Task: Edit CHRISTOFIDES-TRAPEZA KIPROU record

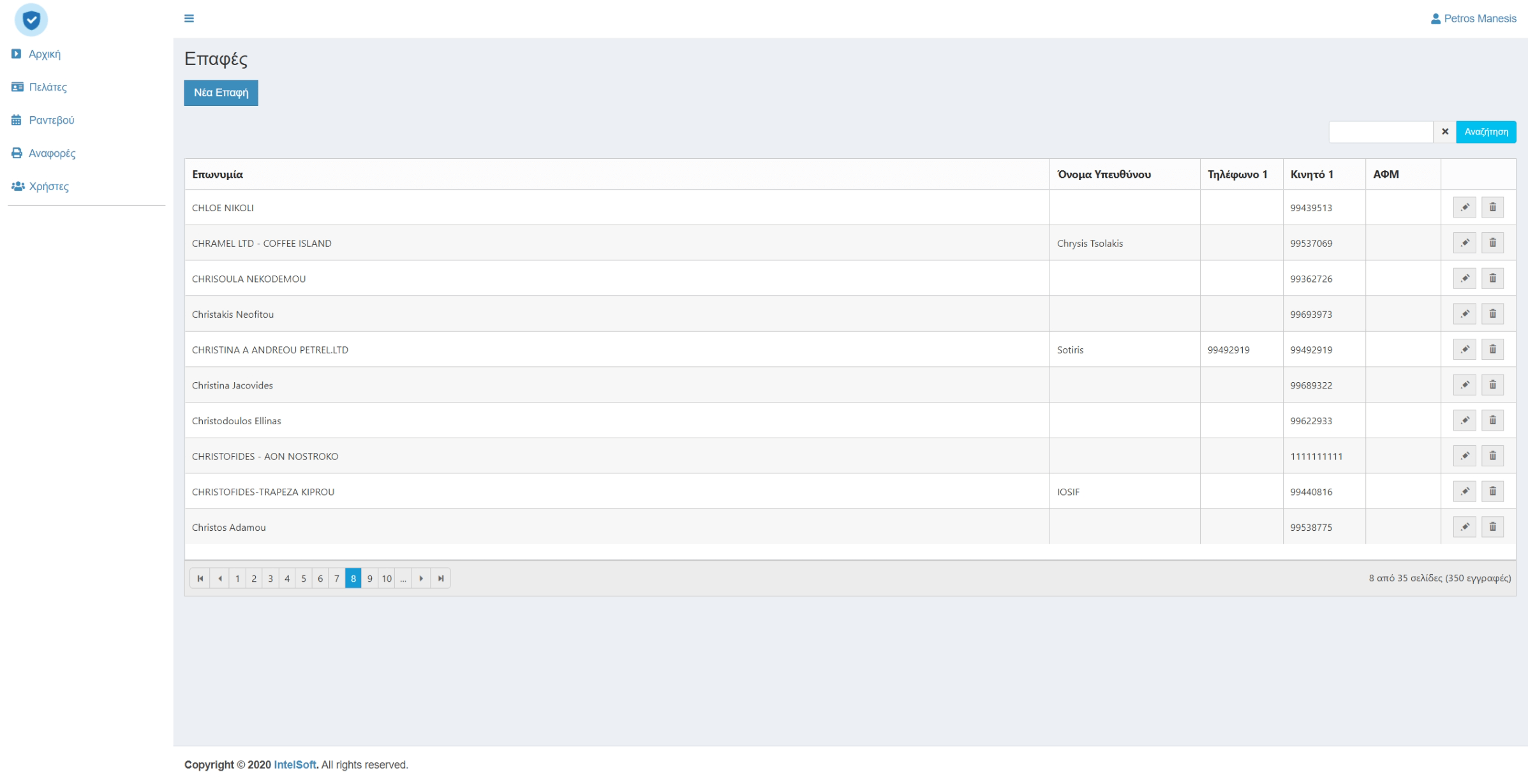Action: pyautogui.click(x=1464, y=491)
